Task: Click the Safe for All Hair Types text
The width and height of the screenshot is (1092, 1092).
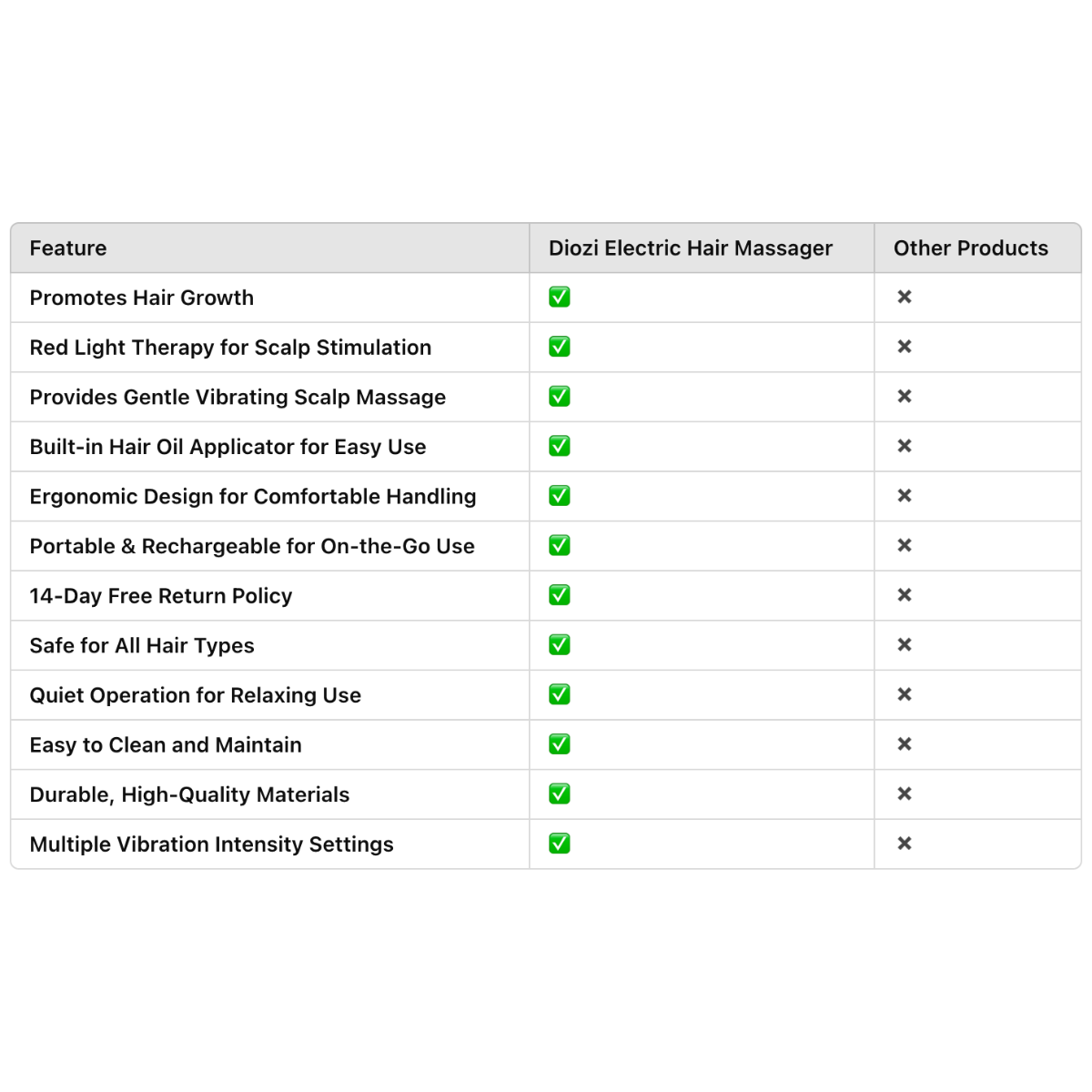Action: 142,646
